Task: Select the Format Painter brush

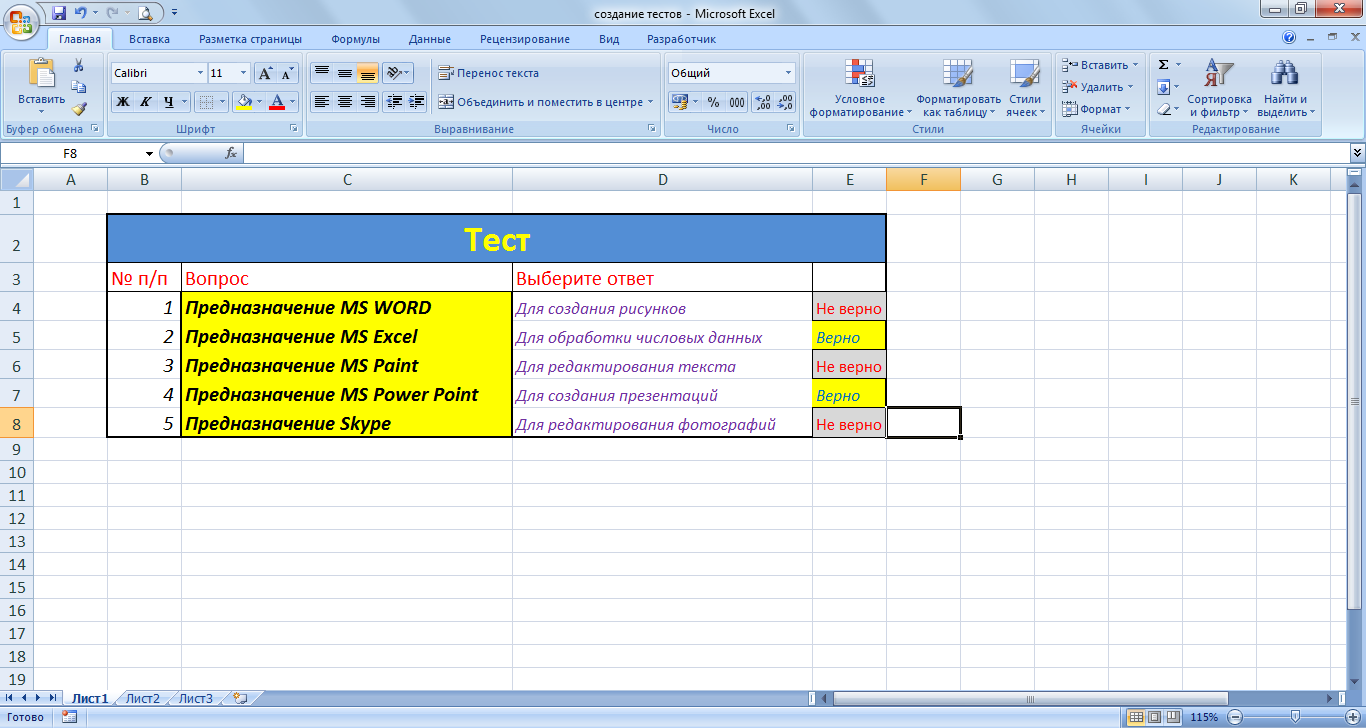Action: pyautogui.click(x=79, y=109)
